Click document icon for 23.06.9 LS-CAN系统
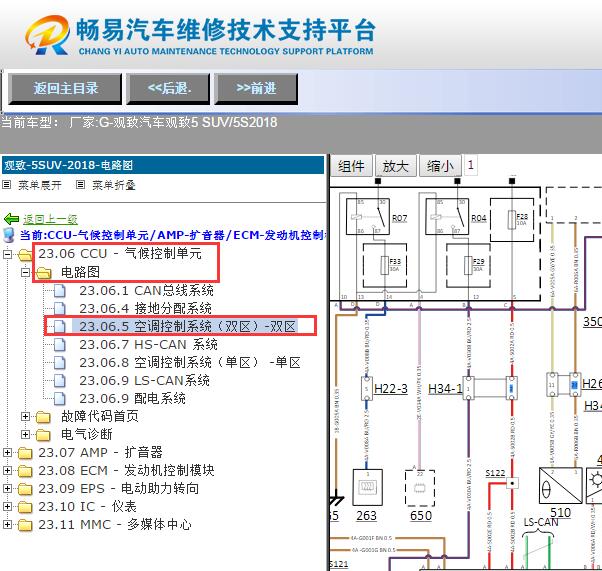Screen dimensions: 602x571 [60, 381]
